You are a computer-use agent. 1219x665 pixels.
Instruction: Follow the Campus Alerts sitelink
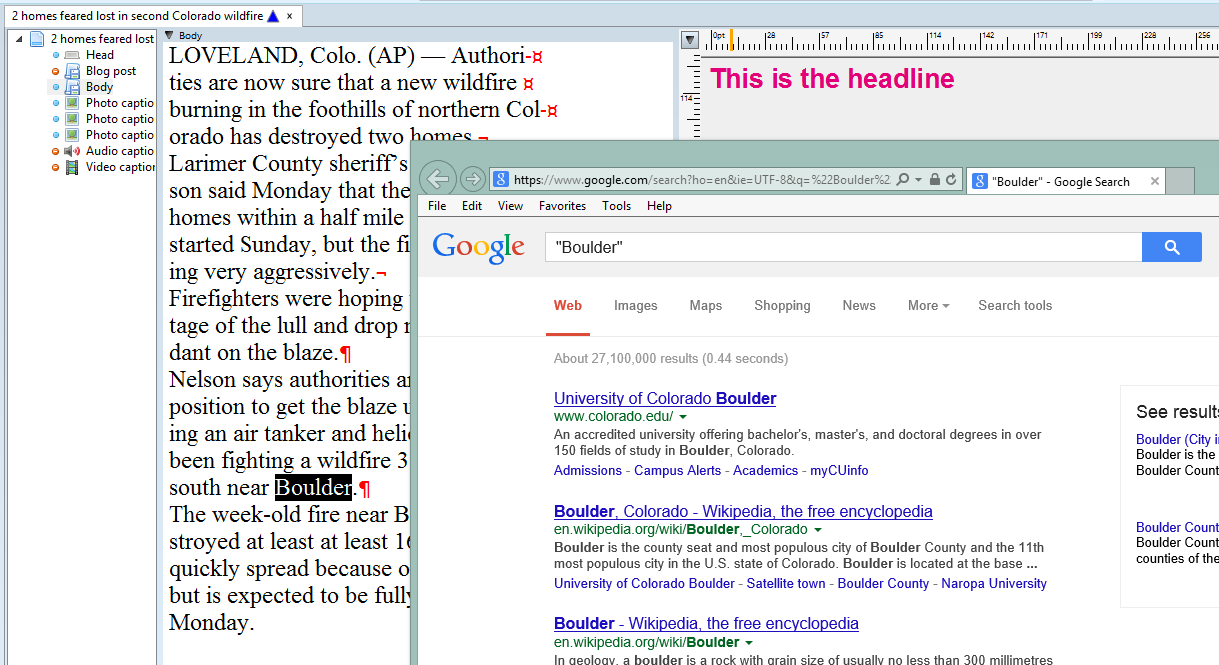678,471
